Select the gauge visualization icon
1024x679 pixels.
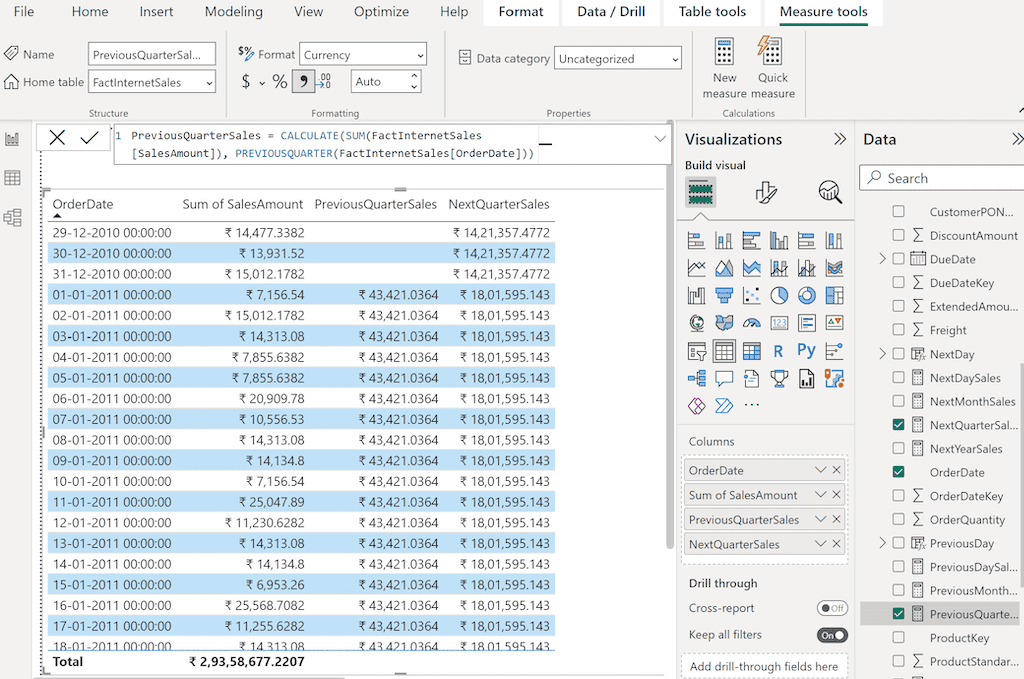[x=752, y=322]
